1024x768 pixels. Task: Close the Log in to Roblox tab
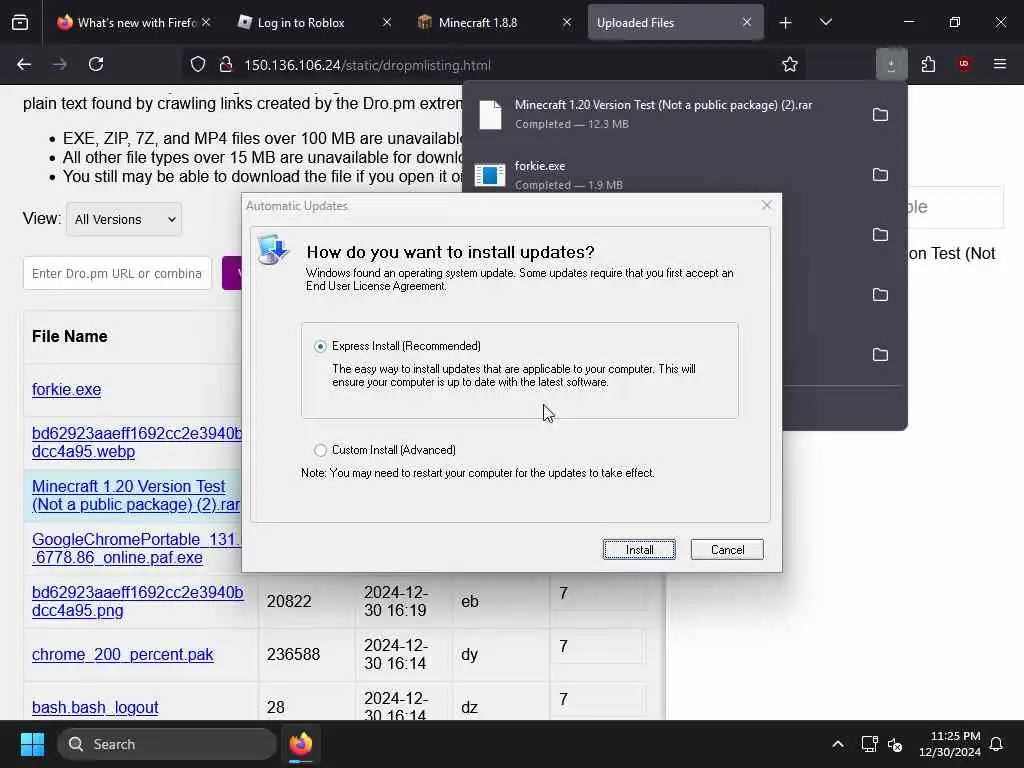[x=387, y=22]
